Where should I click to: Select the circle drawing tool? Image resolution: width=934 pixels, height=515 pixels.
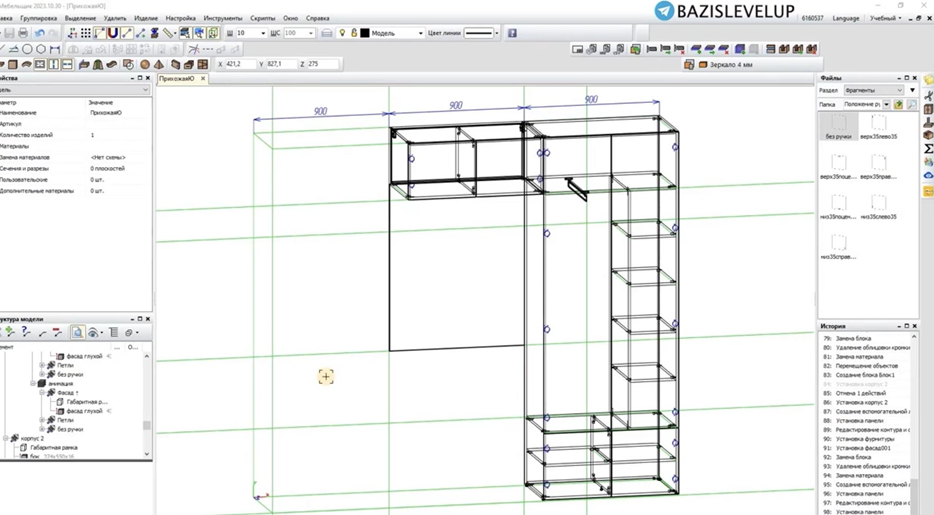27,49
